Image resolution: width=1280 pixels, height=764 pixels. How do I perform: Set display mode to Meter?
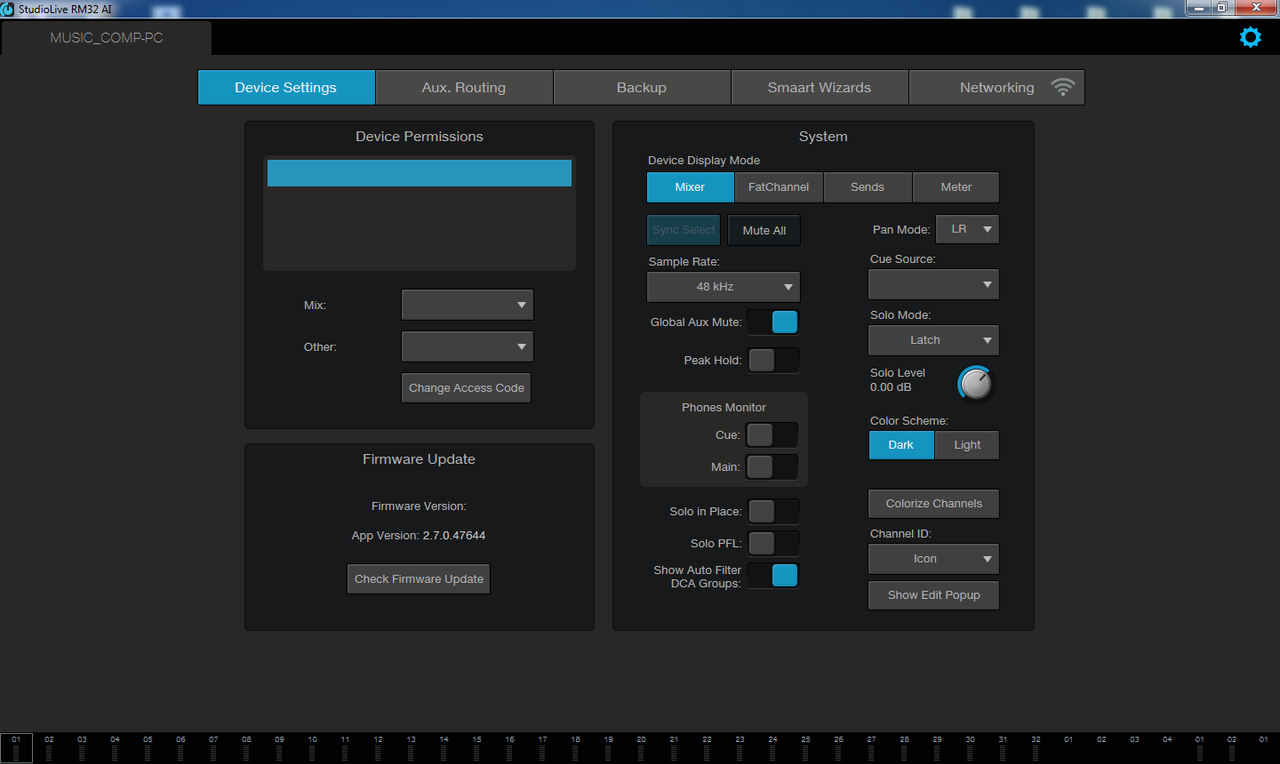[956, 187]
